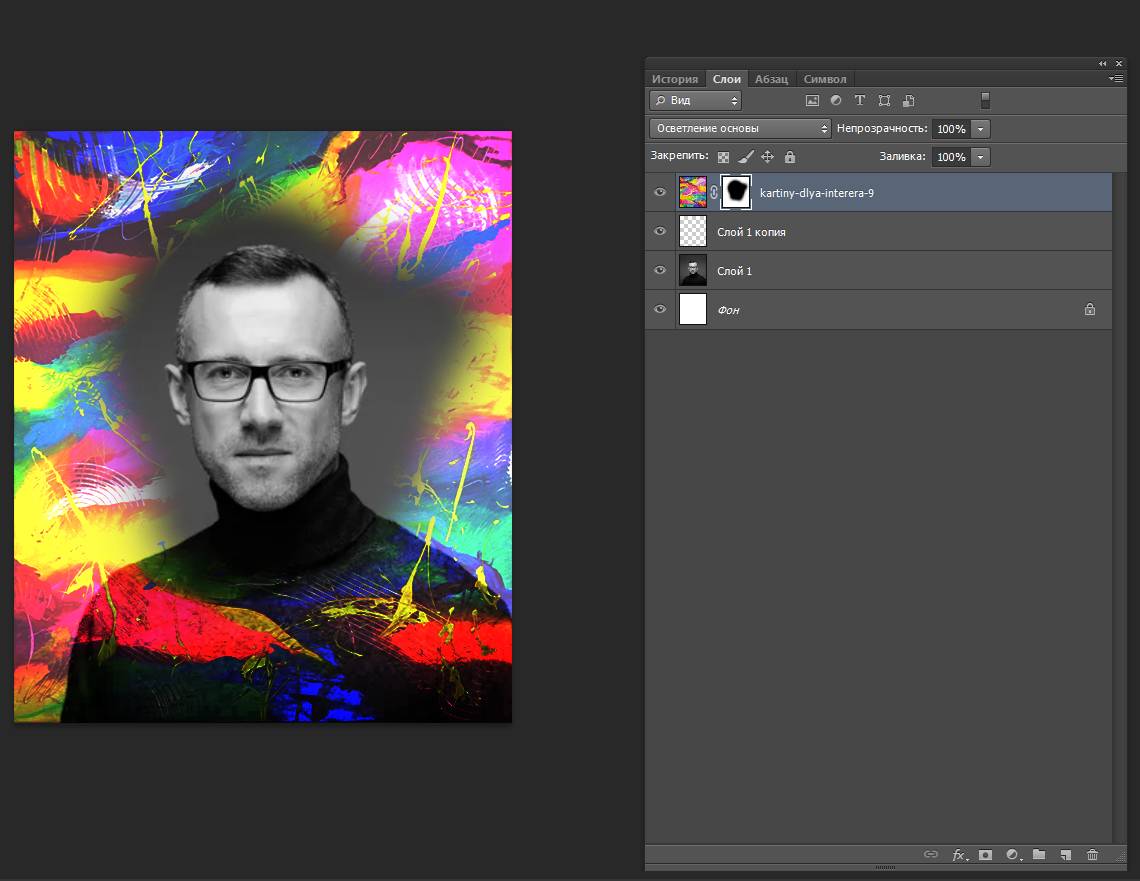1140x881 pixels.
Task: Expand the Непрозрачность opacity slider arrow
Action: 980,129
